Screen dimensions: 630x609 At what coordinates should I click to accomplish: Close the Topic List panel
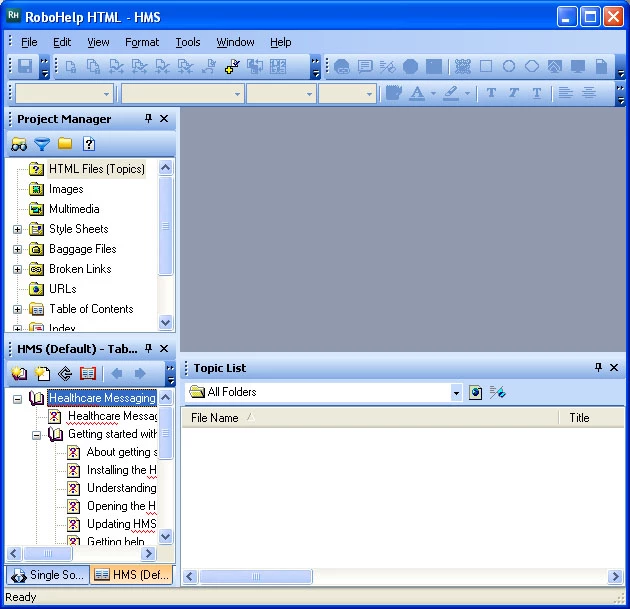tap(614, 367)
